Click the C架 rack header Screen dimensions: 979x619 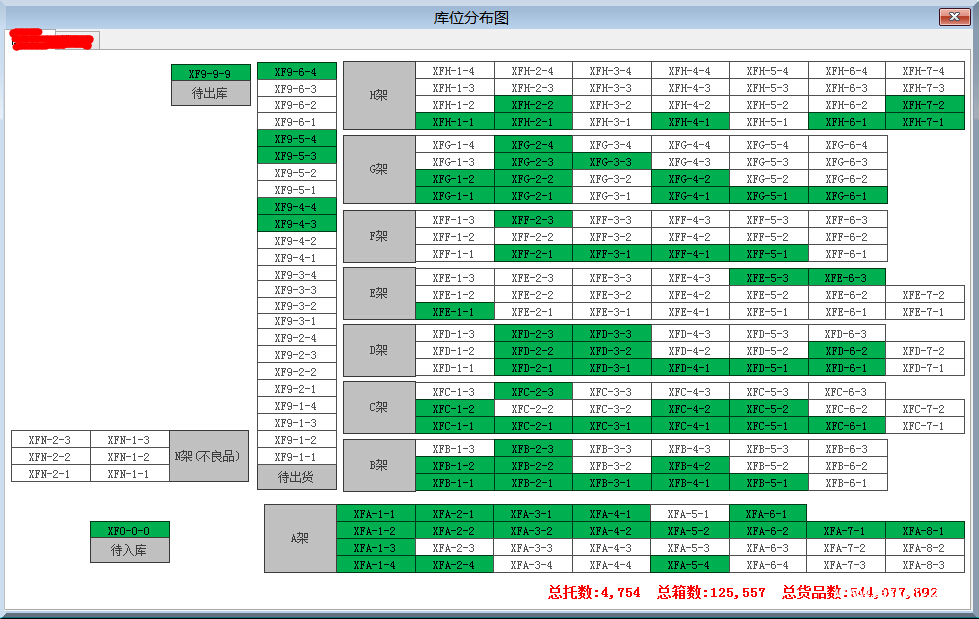pos(379,407)
